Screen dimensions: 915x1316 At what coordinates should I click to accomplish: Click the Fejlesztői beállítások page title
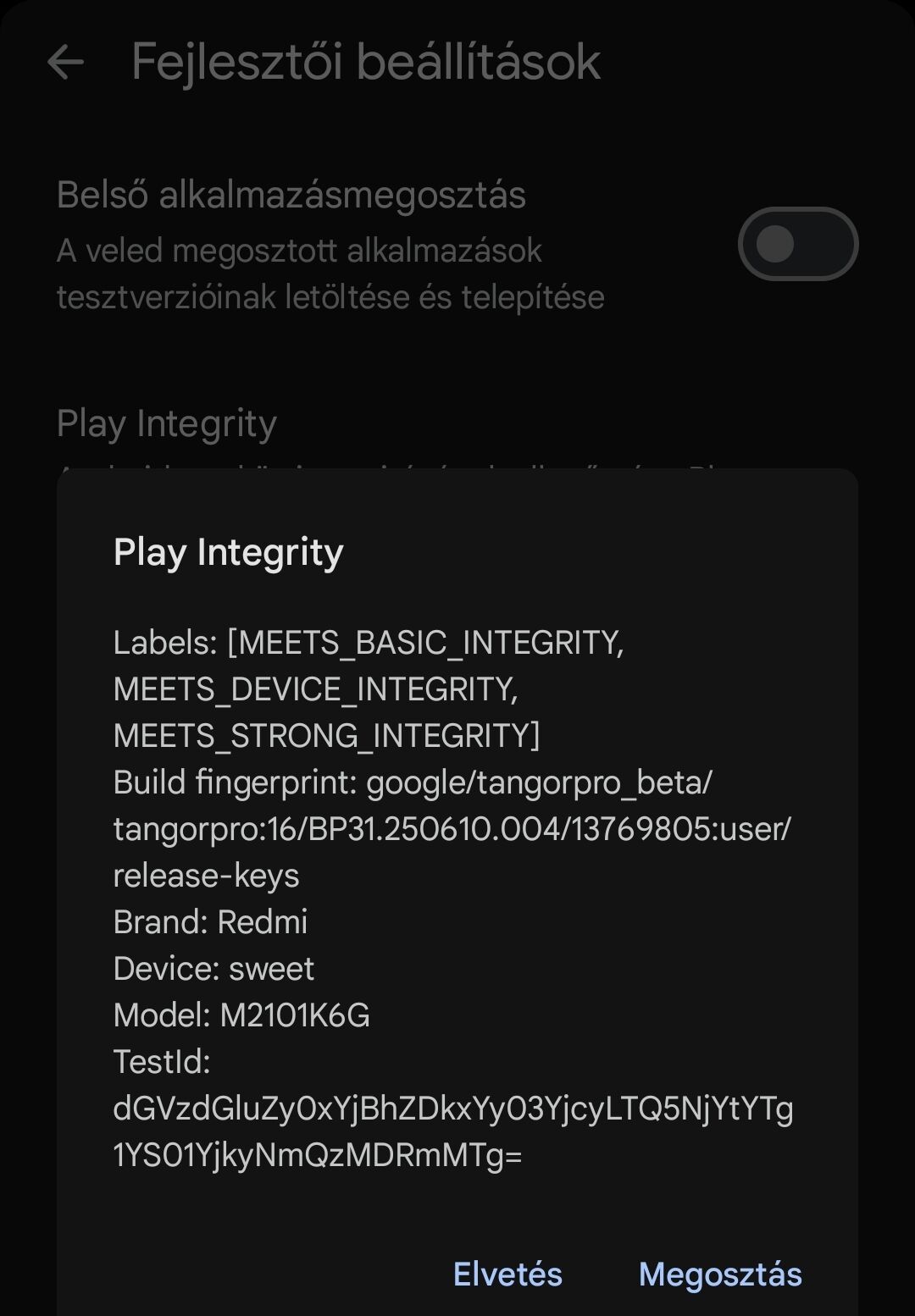coord(365,62)
